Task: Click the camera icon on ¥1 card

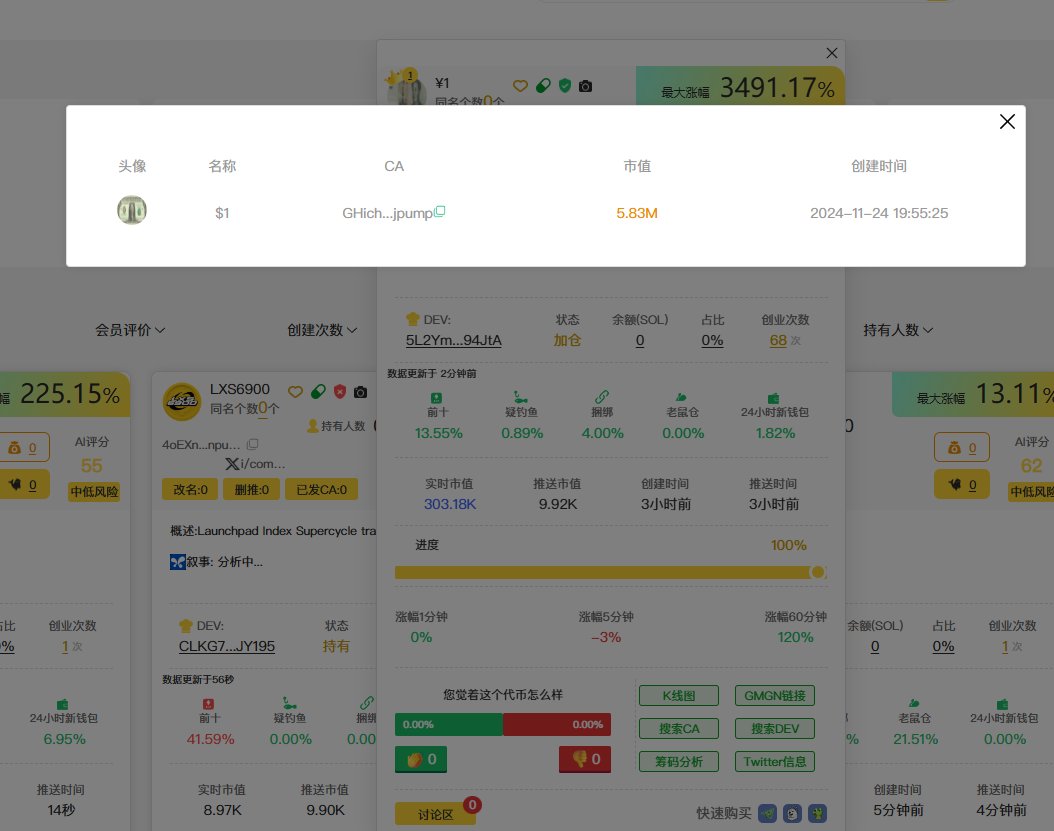Action: 585,86
